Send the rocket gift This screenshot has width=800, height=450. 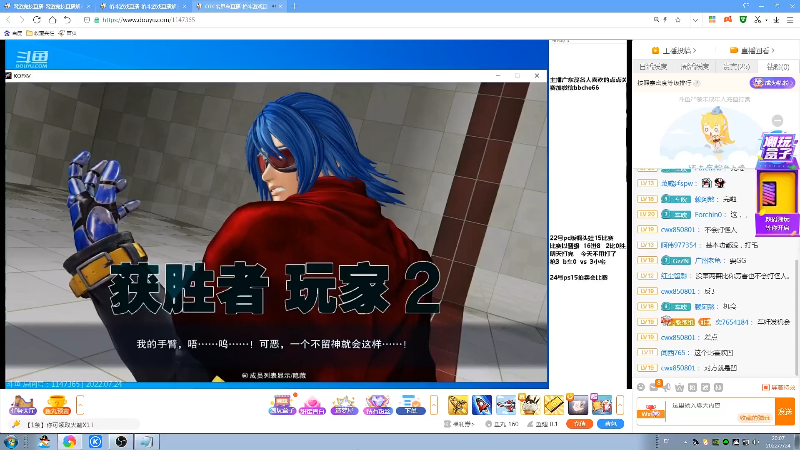[x=482, y=405]
